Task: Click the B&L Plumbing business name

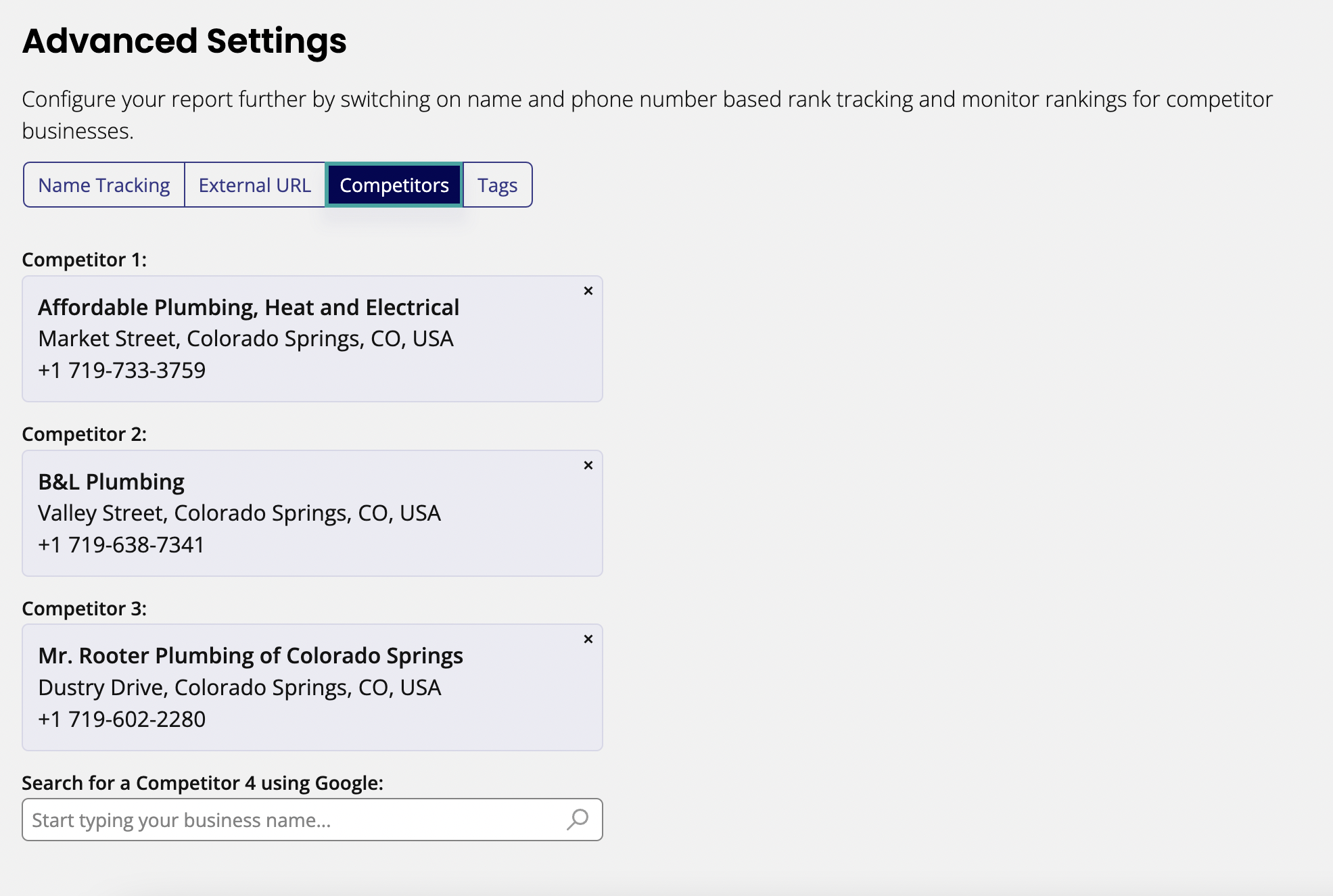Action: click(112, 481)
